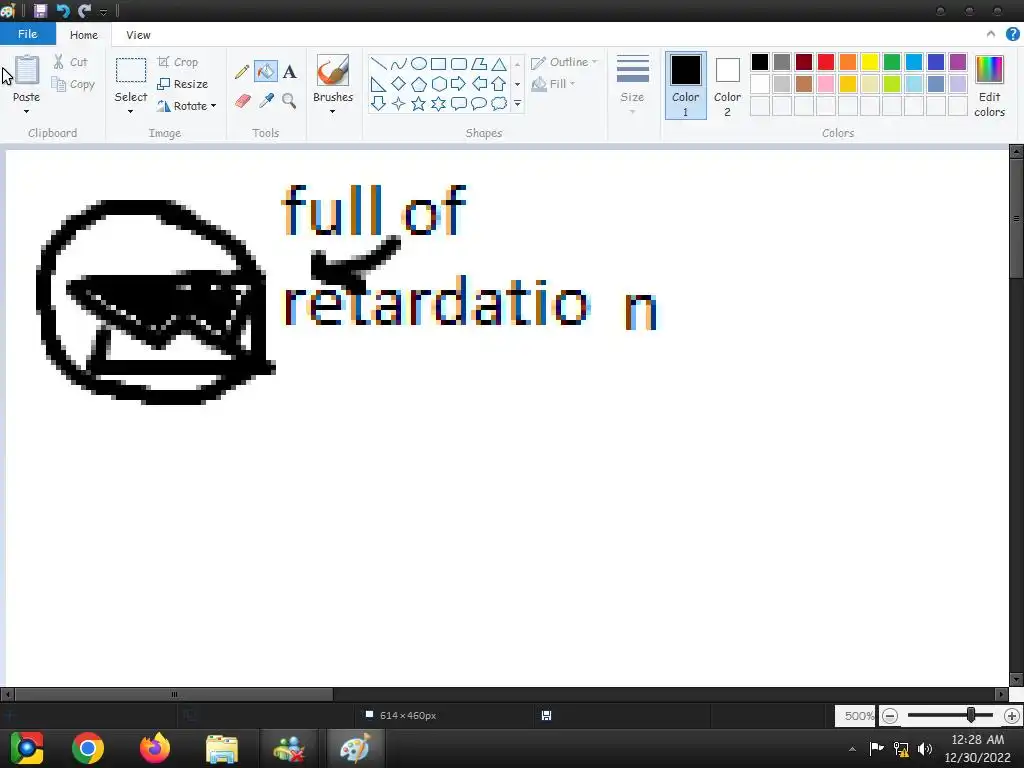The image size is (1024, 768).
Task: Activate Color 2 selector
Action: (728, 86)
